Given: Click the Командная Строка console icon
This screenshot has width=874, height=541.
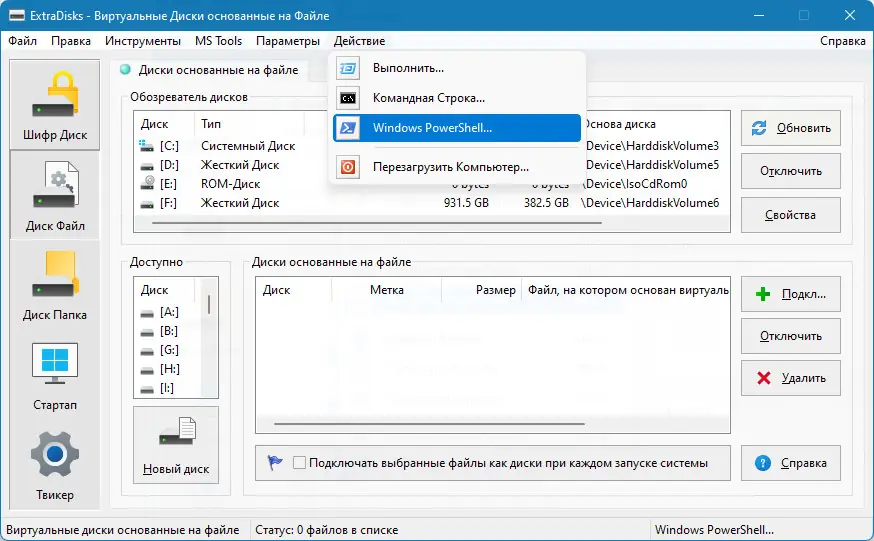Looking at the screenshot, I should [348, 98].
